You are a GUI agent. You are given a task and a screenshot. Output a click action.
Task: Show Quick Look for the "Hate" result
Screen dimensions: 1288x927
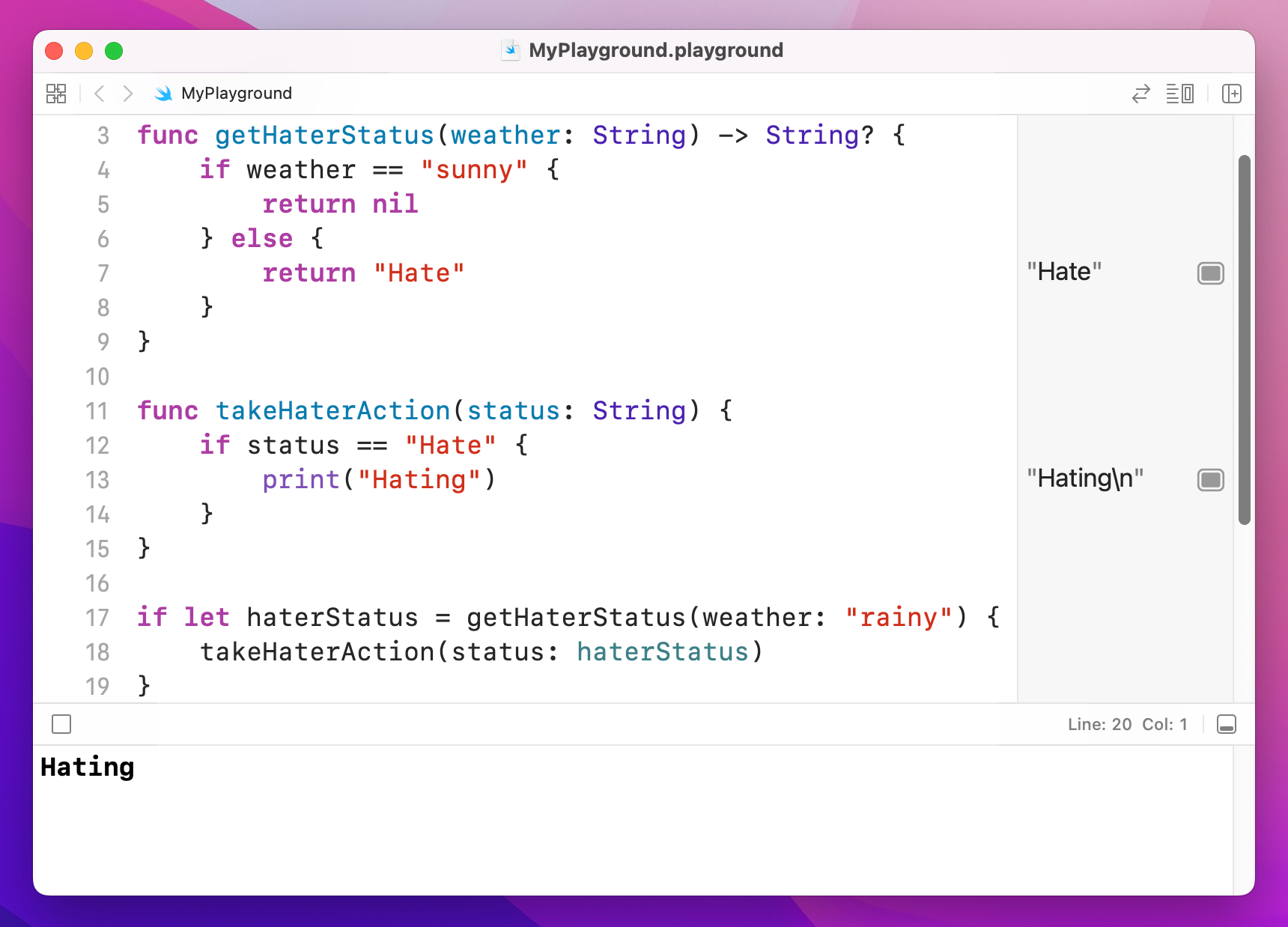click(1210, 273)
